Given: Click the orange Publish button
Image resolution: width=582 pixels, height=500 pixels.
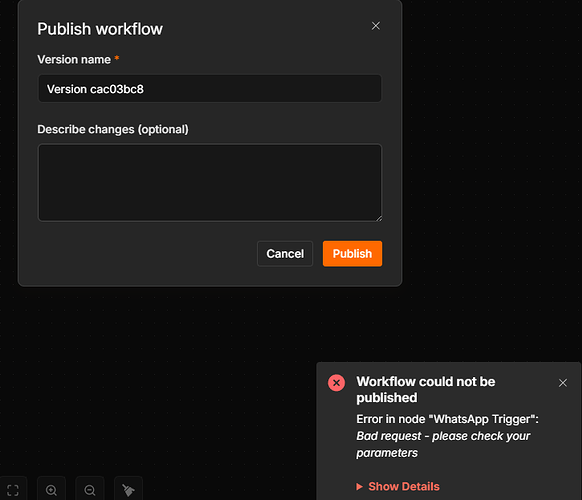Looking at the screenshot, I should 352,254.
